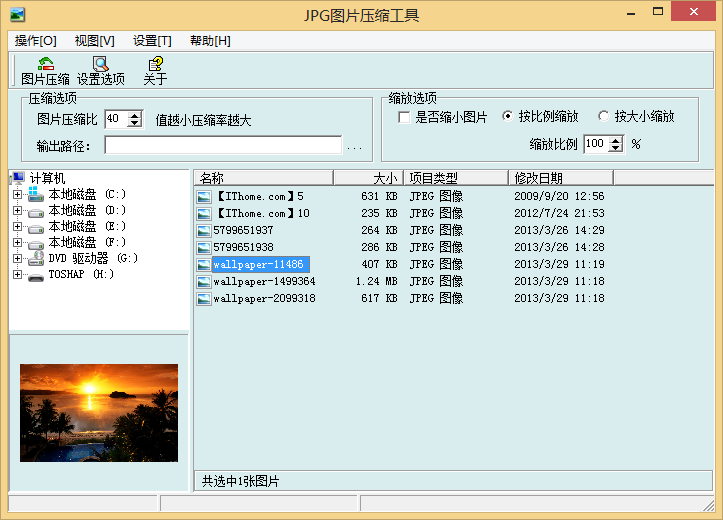Click the file icon of wallpaper-11486
Screen dimensions: 723x520
(x=204, y=265)
